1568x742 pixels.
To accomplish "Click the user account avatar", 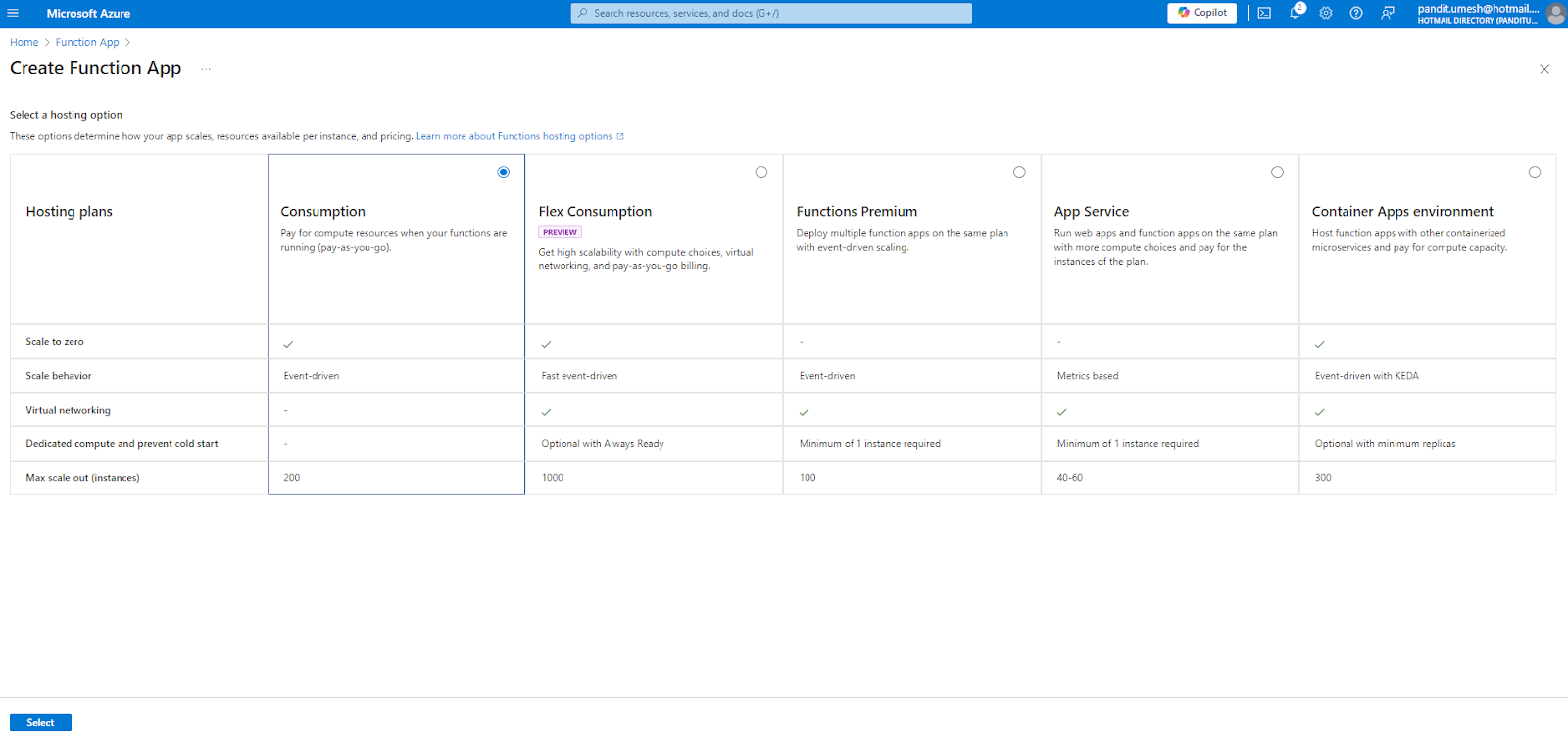I will (1556, 14).
